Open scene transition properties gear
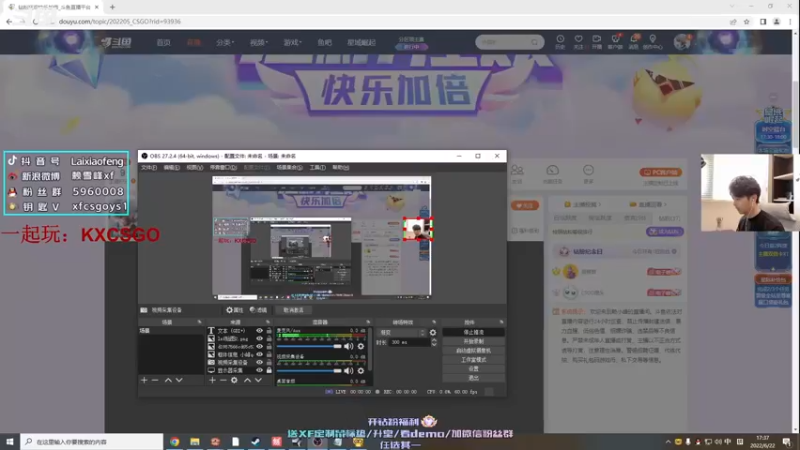800x450 pixels. [433, 333]
